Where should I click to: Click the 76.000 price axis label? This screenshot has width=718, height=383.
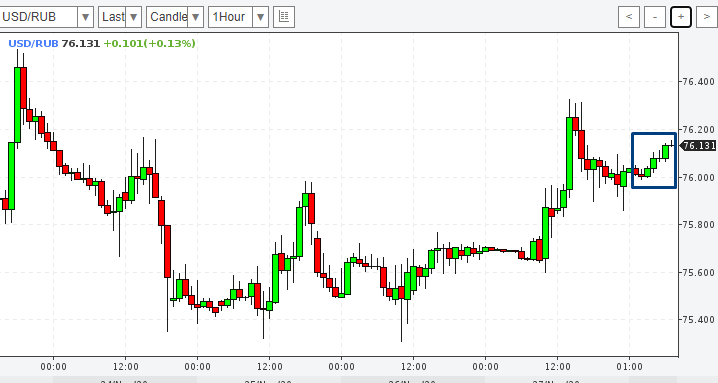tap(698, 177)
